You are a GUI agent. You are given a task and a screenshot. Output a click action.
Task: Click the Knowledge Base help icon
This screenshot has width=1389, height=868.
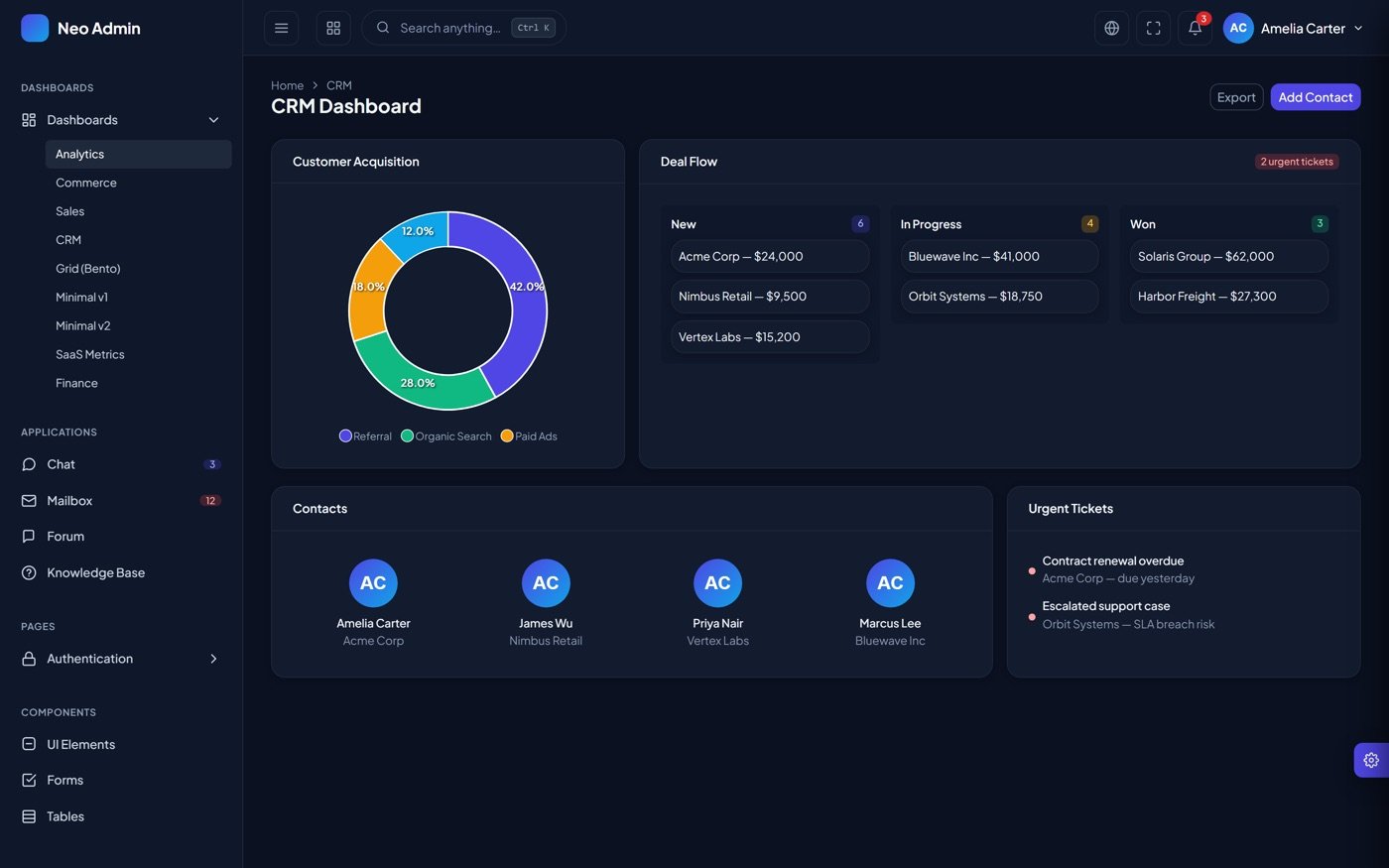click(29, 572)
